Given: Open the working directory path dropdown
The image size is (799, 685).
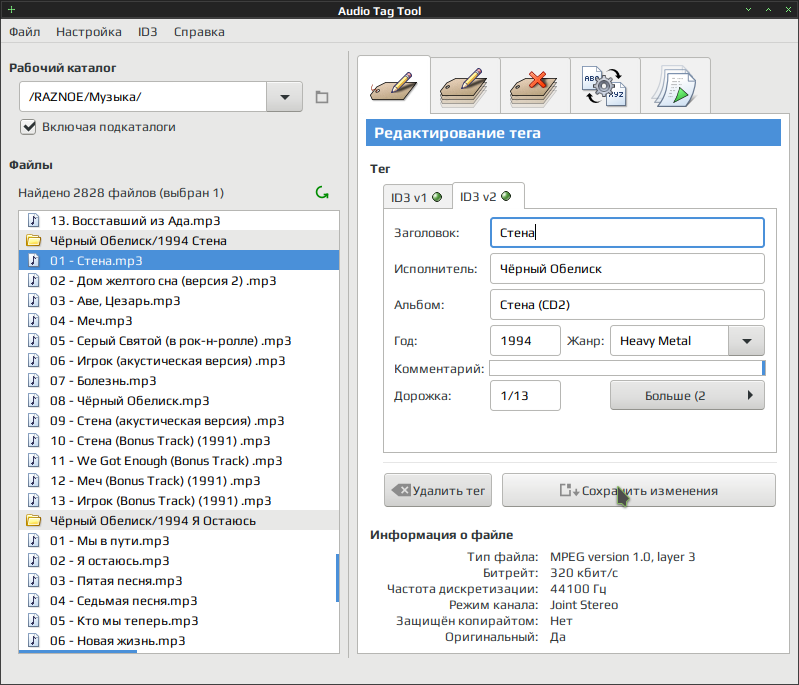Looking at the screenshot, I should 284,97.
